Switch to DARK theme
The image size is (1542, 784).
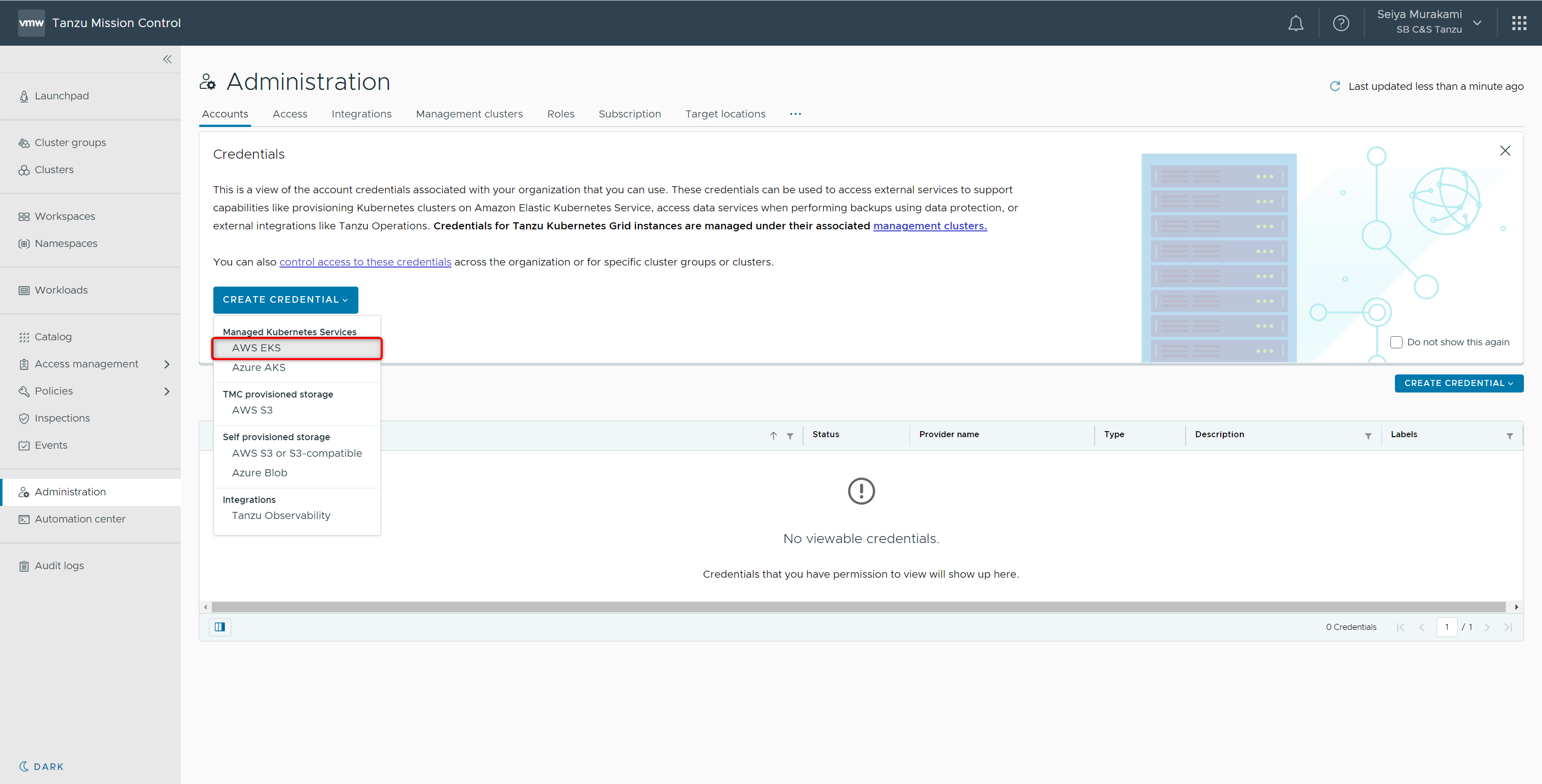(x=41, y=766)
